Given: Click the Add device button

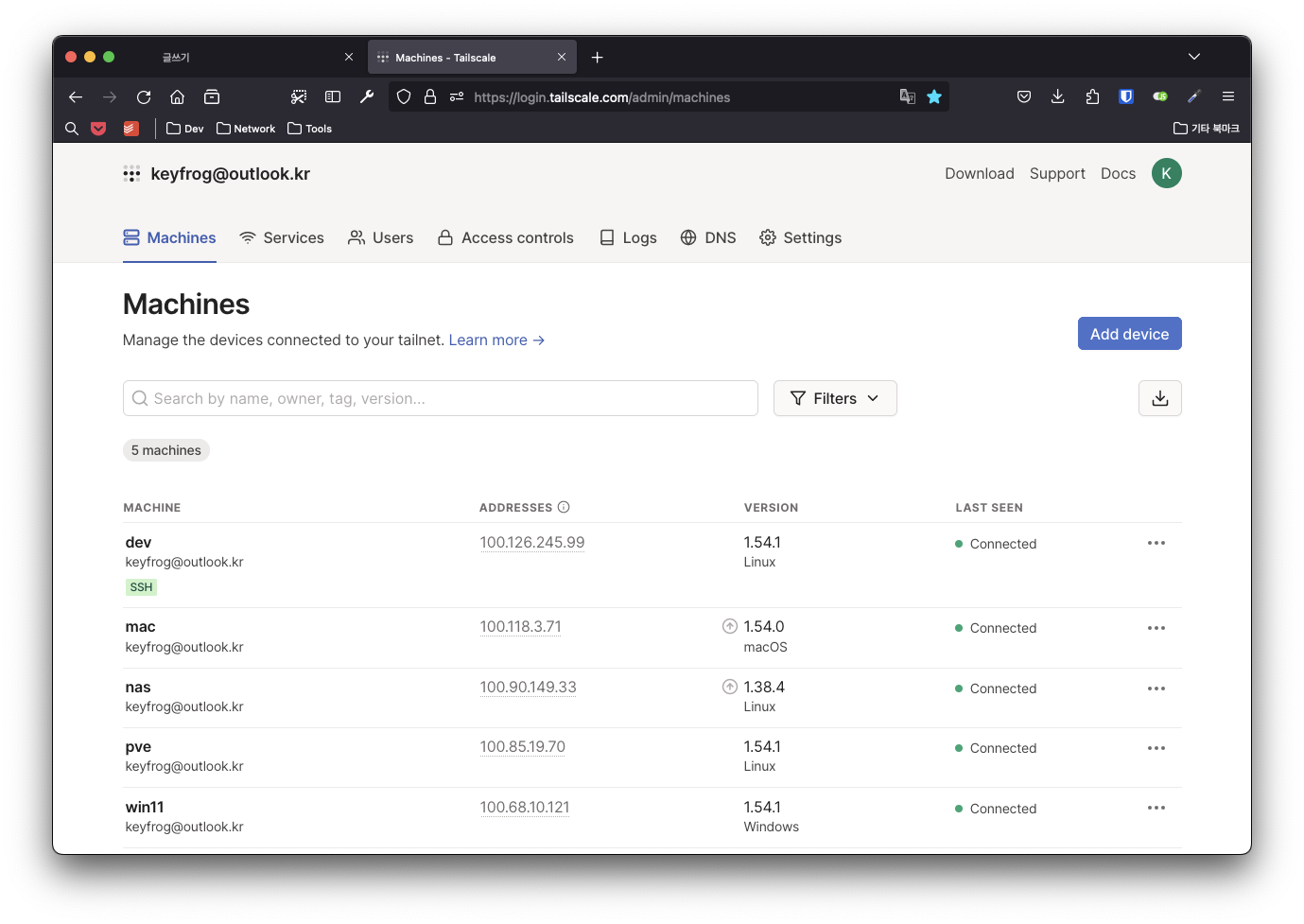Looking at the screenshot, I should point(1130,334).
